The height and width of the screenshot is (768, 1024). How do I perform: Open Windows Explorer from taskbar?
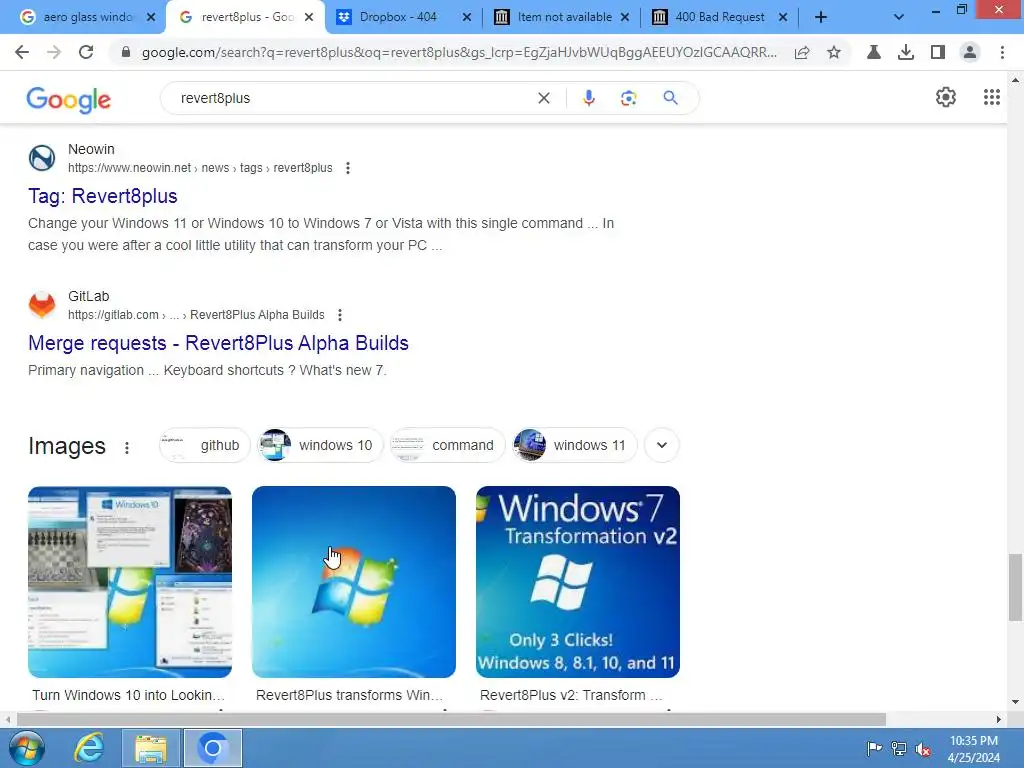151,748
